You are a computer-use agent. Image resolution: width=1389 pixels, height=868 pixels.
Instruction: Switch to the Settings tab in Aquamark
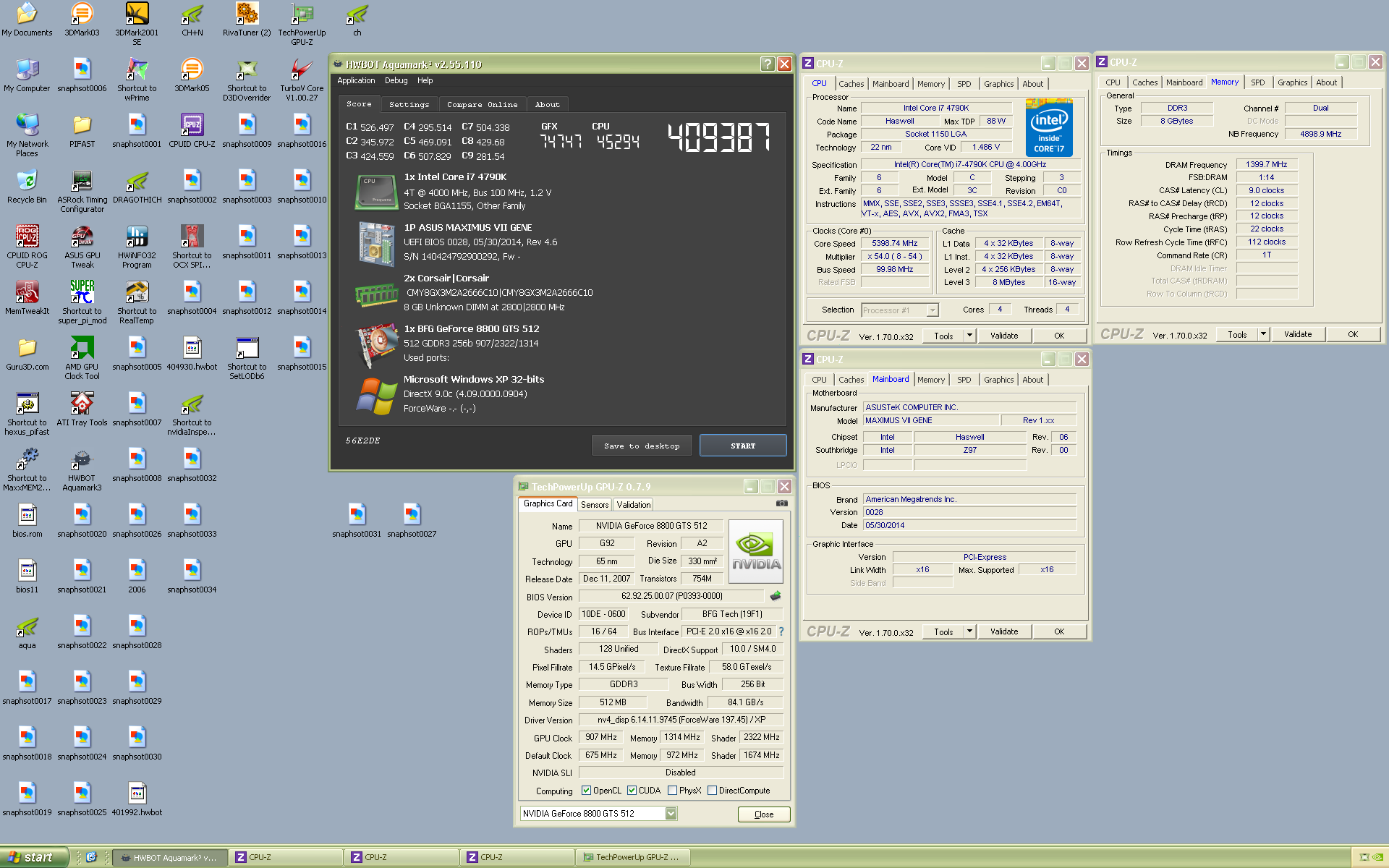pos(409,105)
